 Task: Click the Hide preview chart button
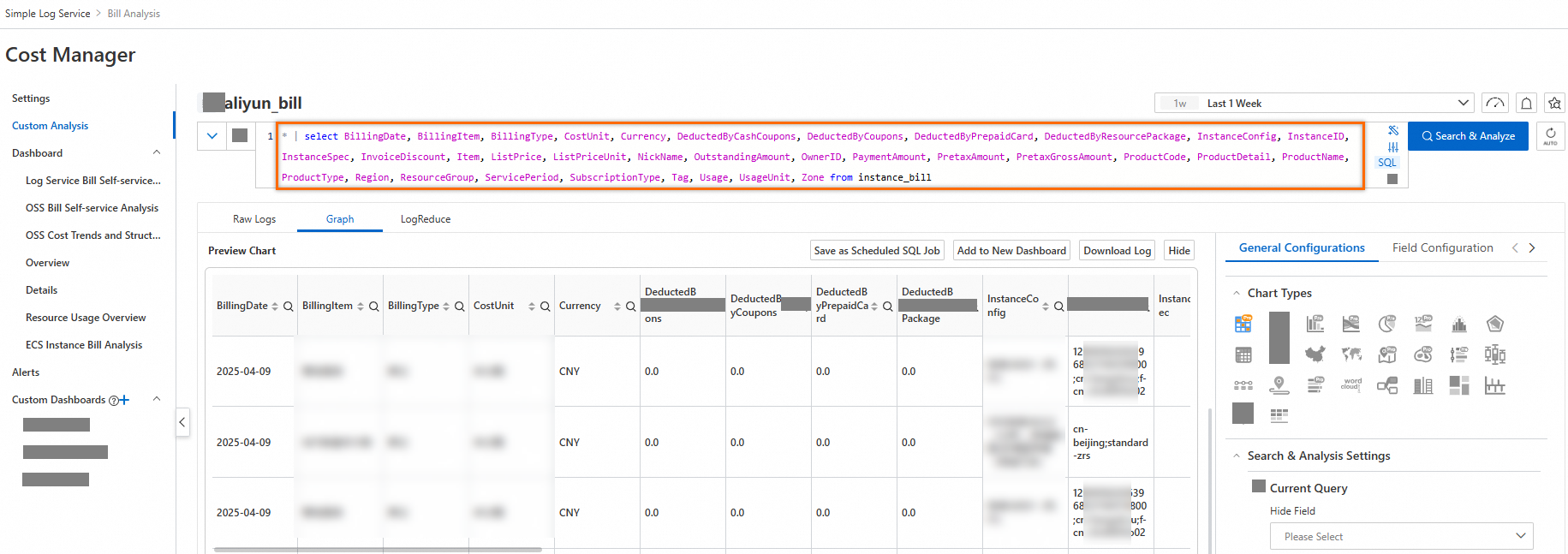[x=1179, y=251]
